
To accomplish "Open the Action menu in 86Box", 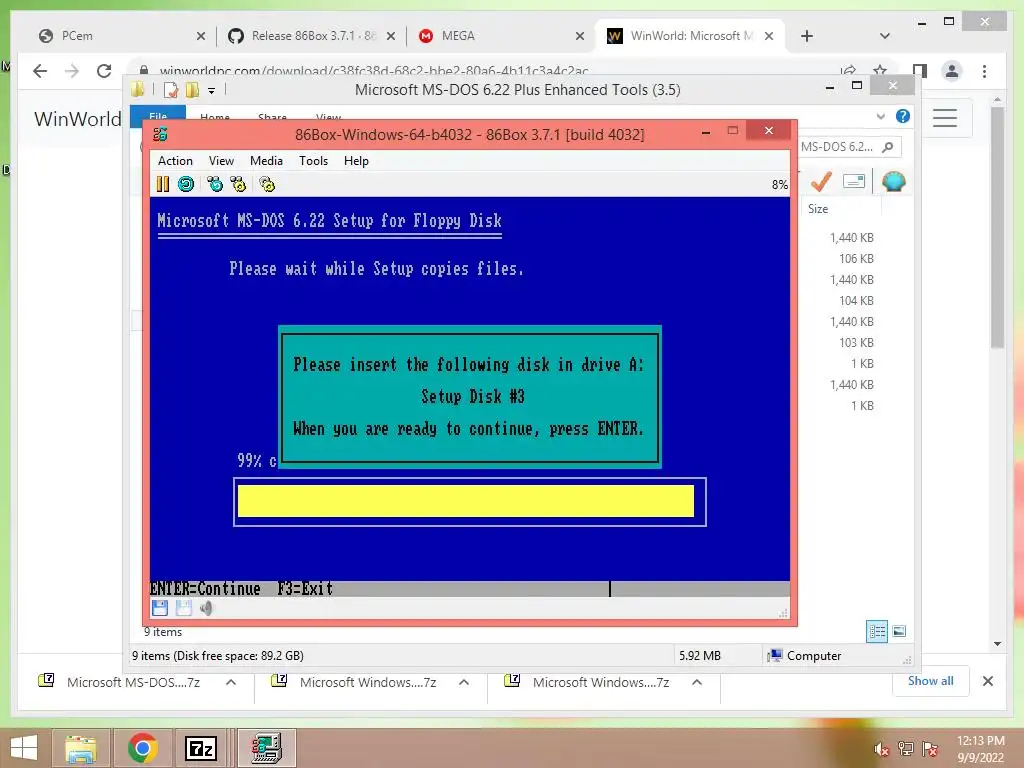I will [175, 161].
